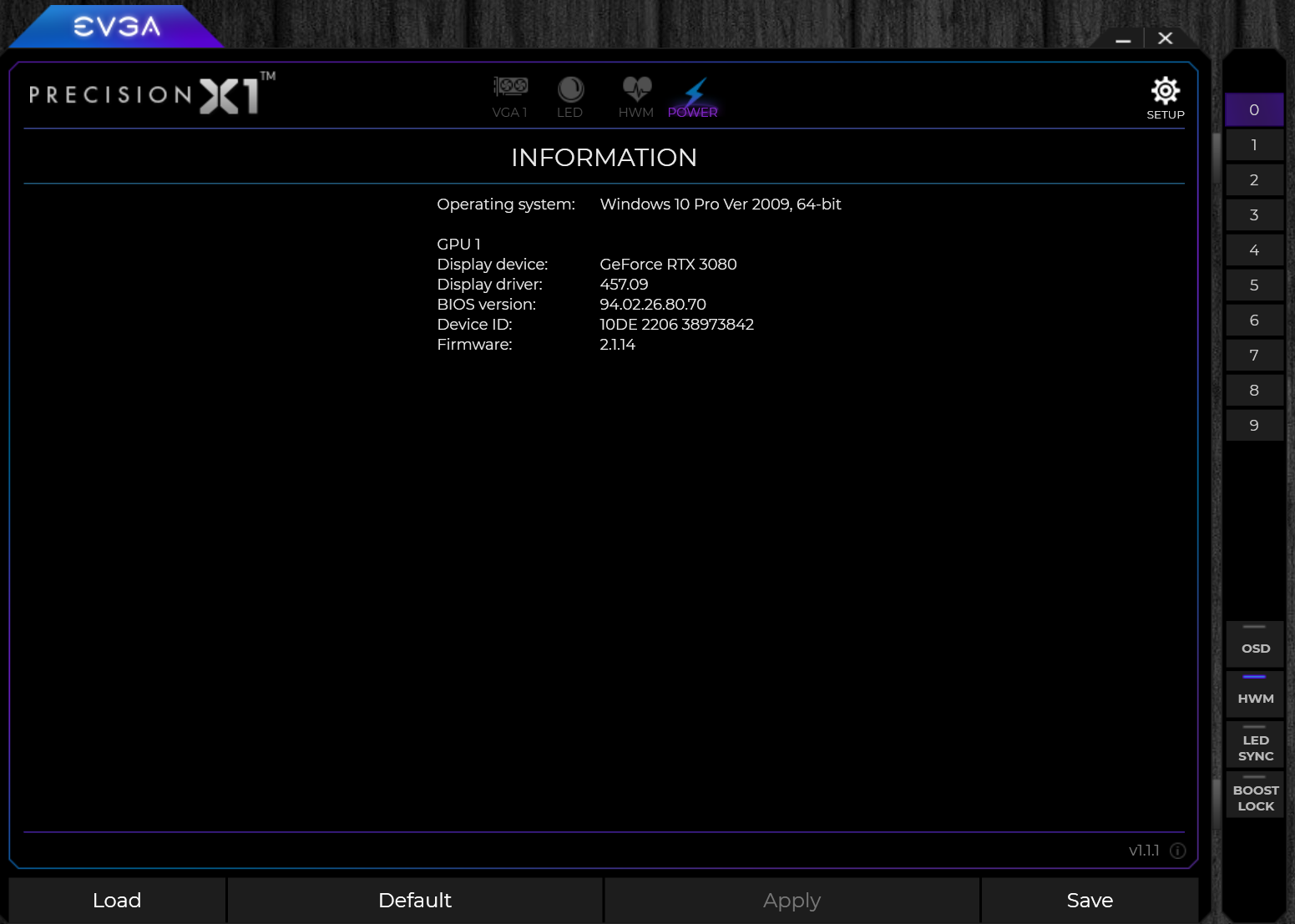Click firmware value 2.1.14
1295x924 pixels.
[x=617, y=345]
